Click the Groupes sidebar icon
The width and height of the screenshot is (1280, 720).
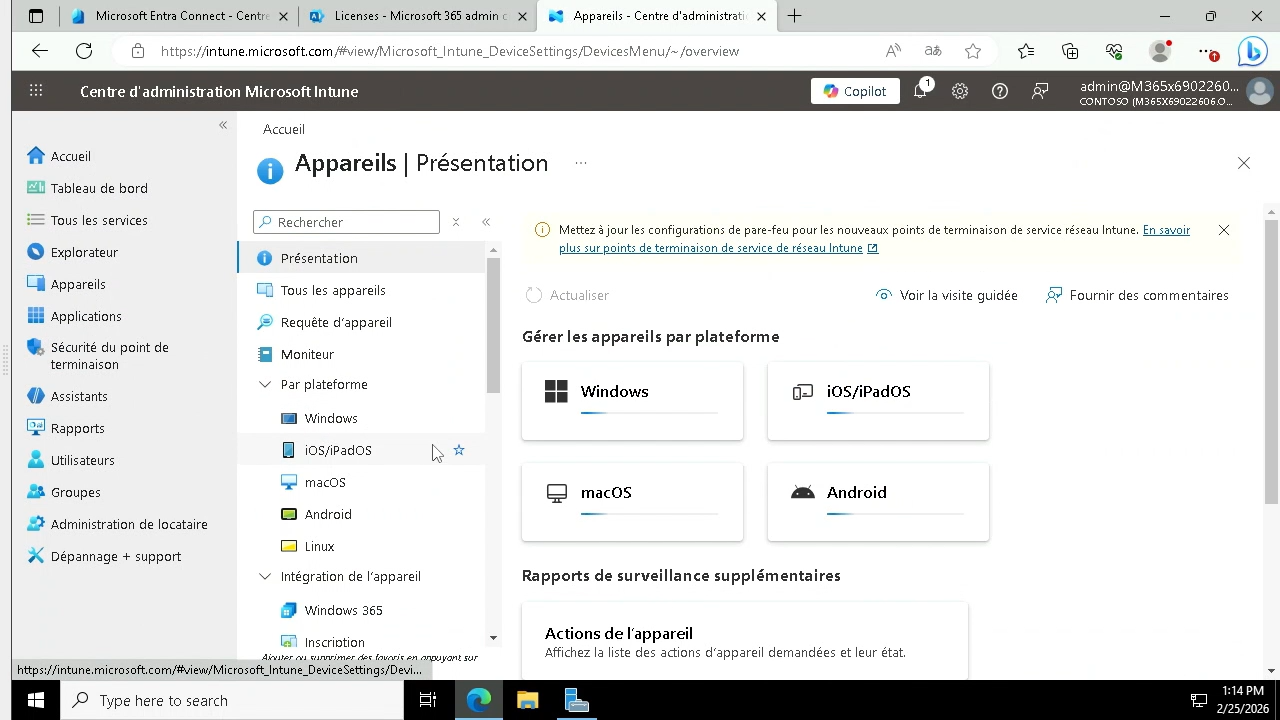click(36, 492)
